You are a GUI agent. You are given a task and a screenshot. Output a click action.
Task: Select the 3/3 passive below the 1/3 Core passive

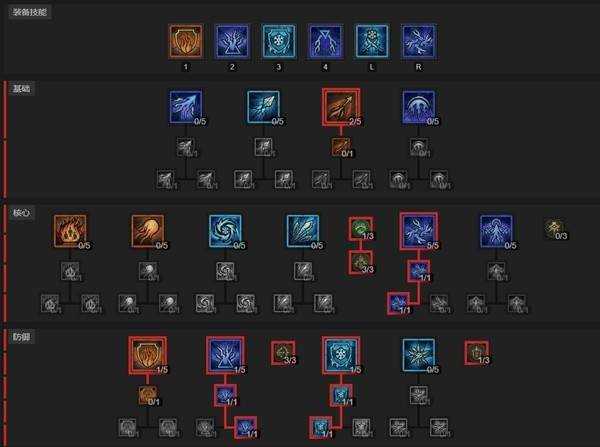click(360, 263)
